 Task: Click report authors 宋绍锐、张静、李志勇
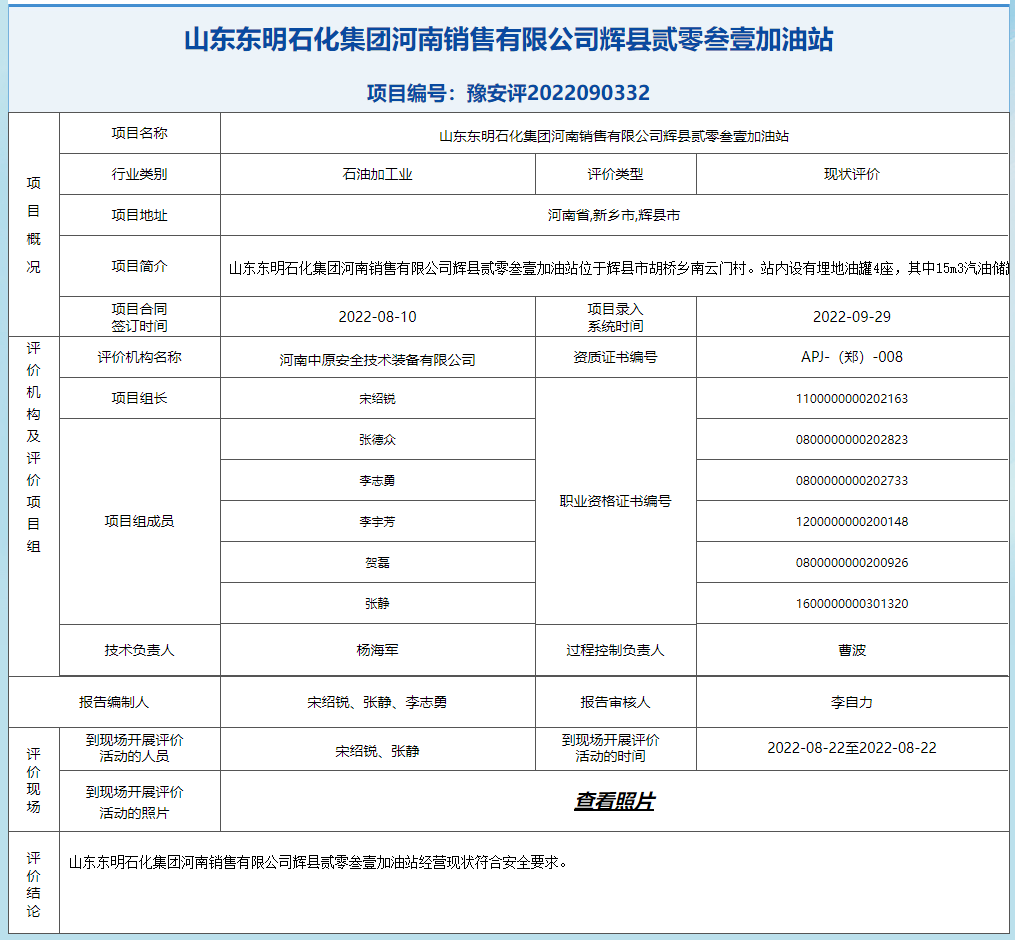point(377,702)
